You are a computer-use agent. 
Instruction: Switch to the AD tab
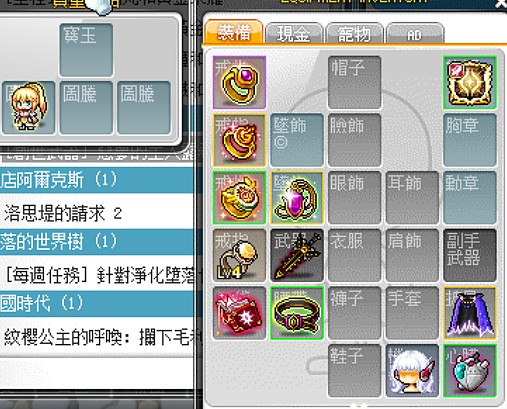[414, 33]
